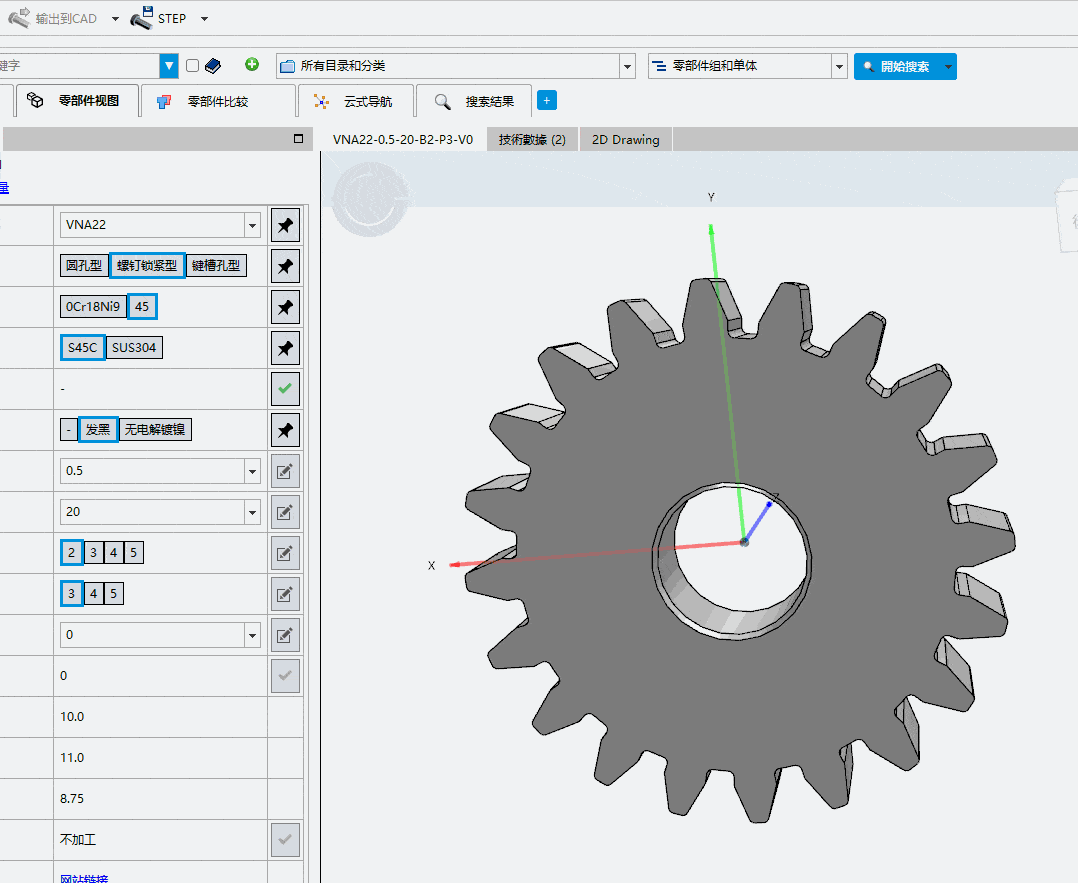Select the 键槽孔型 keyway option
Viewport: 1078px width, 883px height.
point(216,265)
